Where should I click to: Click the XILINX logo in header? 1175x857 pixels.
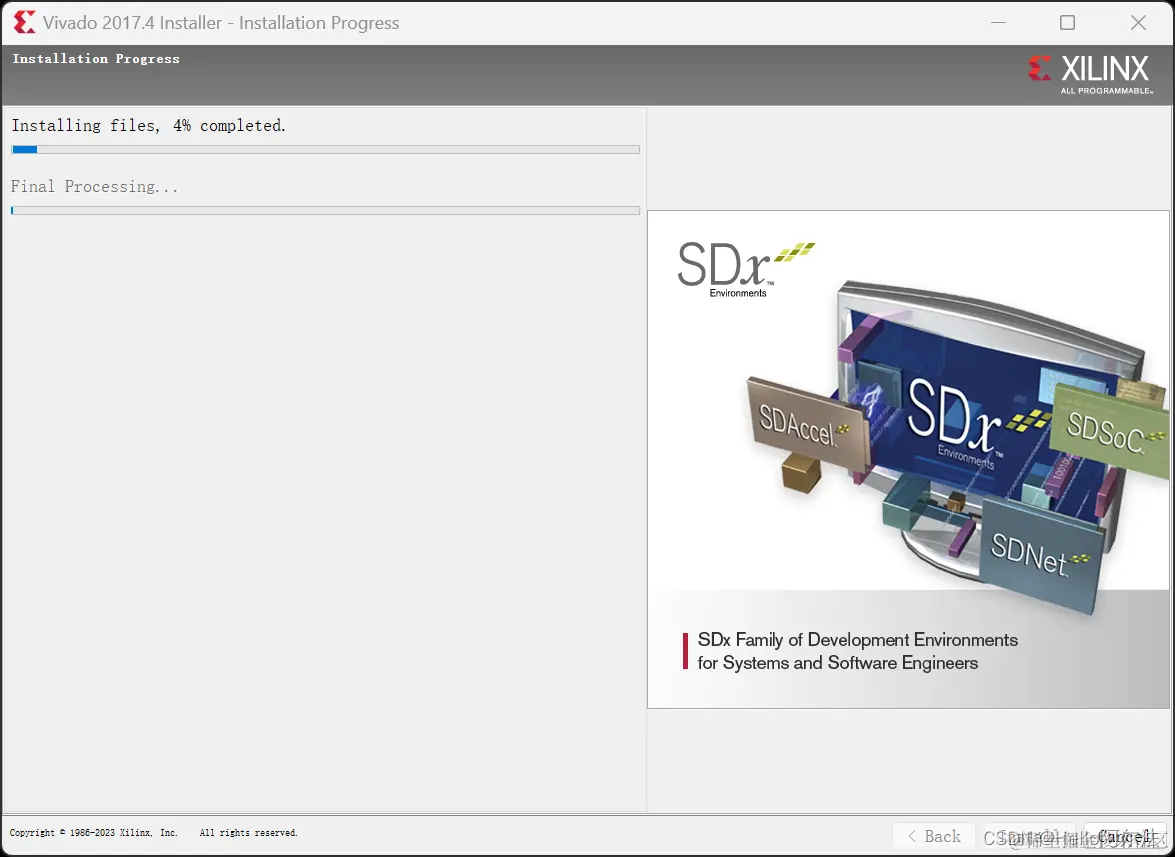coord(1090,74)
